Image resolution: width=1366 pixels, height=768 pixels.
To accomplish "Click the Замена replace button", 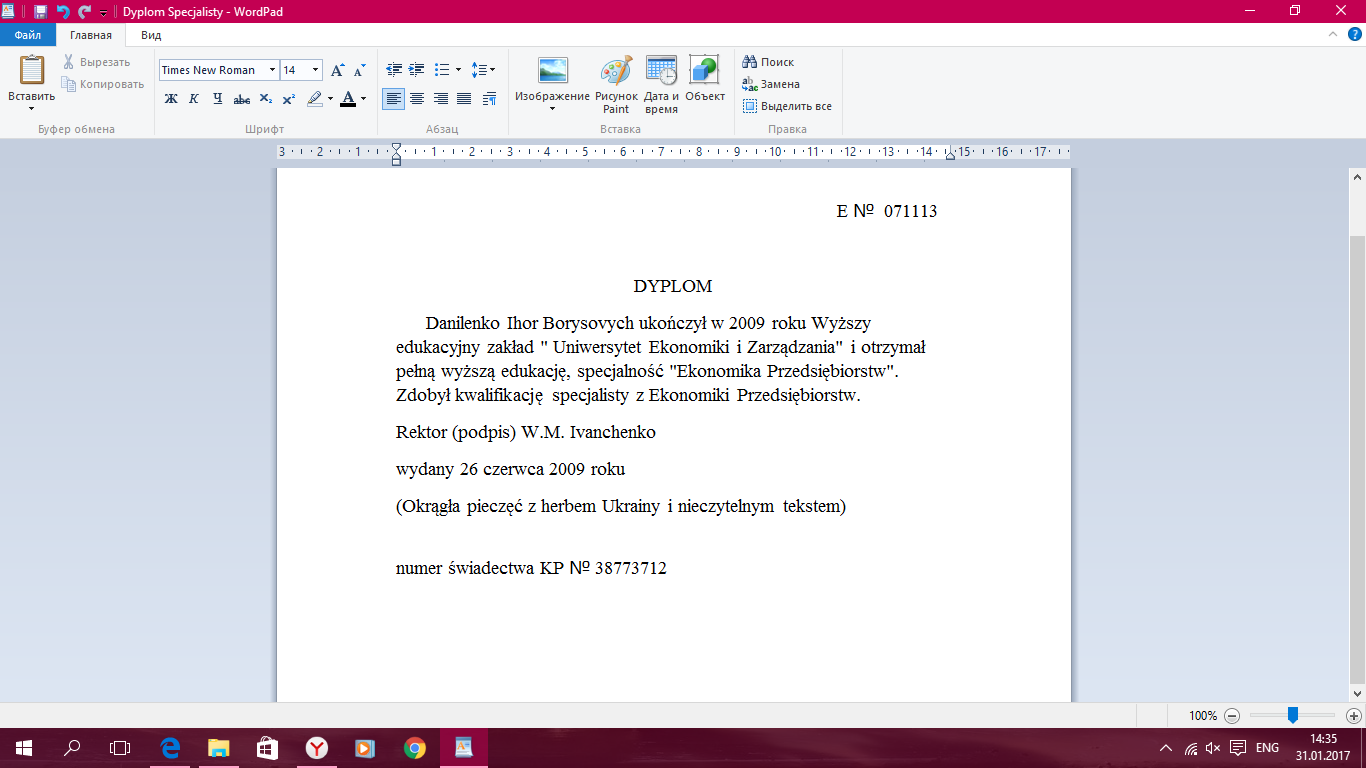I will pos(771,84).
